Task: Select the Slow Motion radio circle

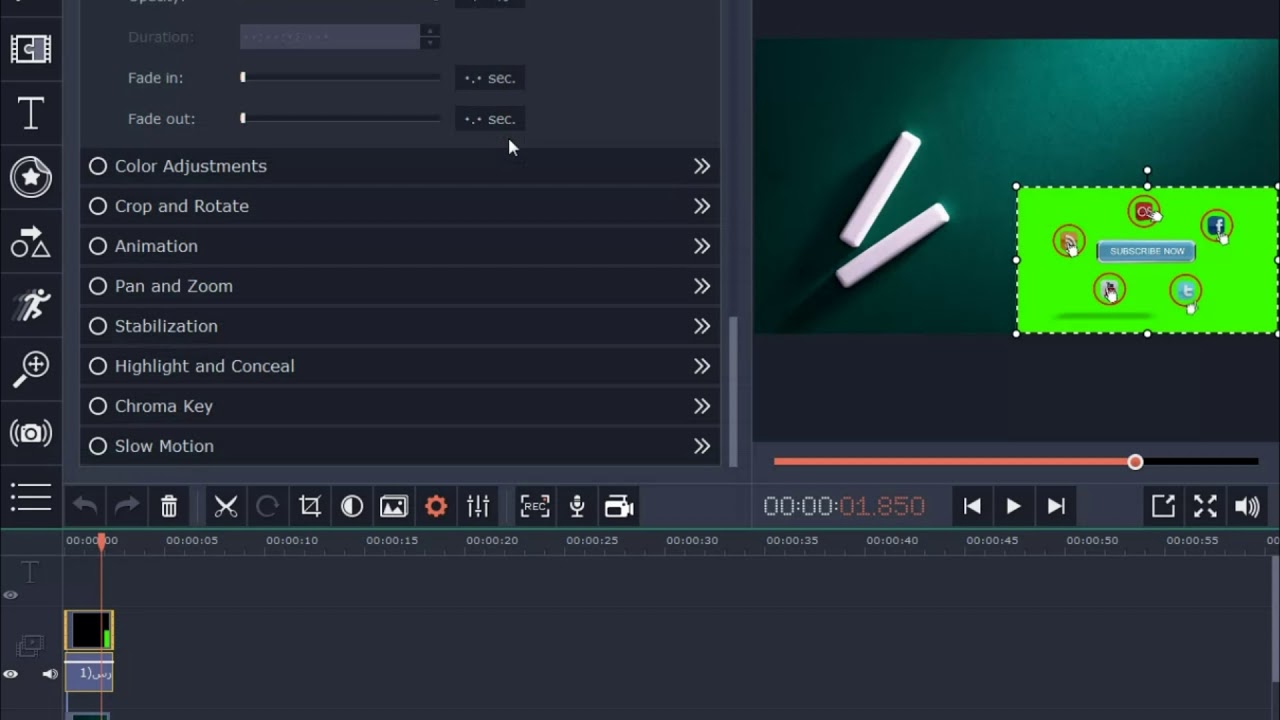Action: pyautogui.click(x=98, y=446)
